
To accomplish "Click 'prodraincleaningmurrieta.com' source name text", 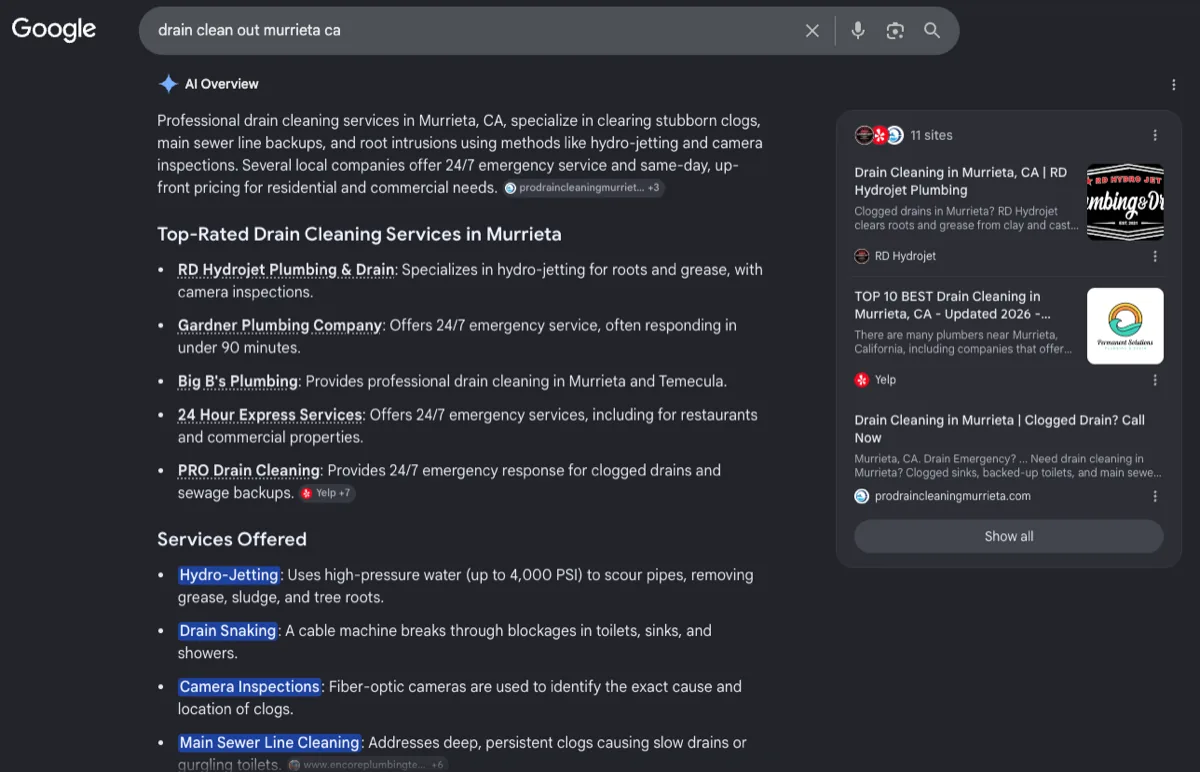I will [952, 496].
